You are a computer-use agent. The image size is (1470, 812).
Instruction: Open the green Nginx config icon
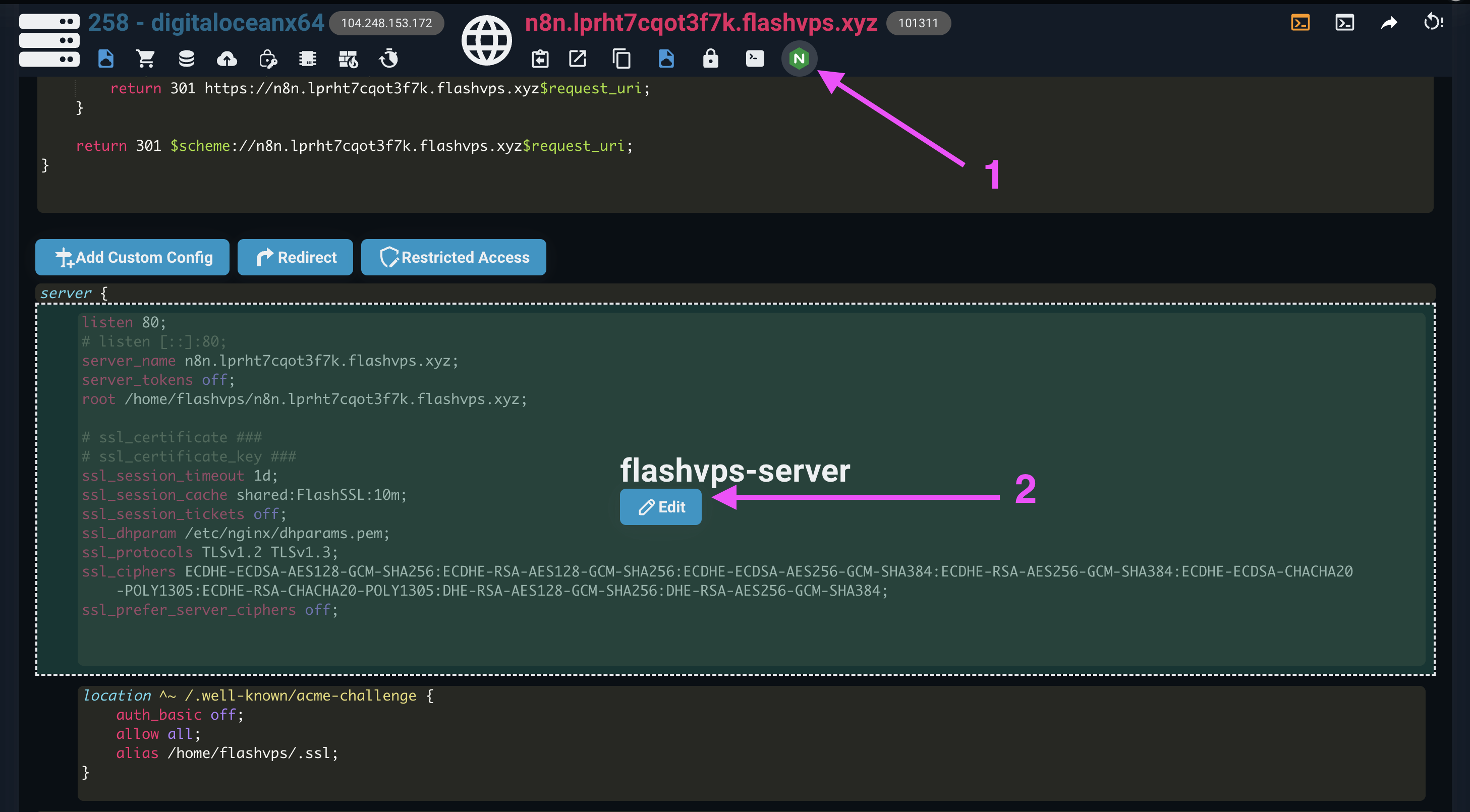[x=799, y=58]
